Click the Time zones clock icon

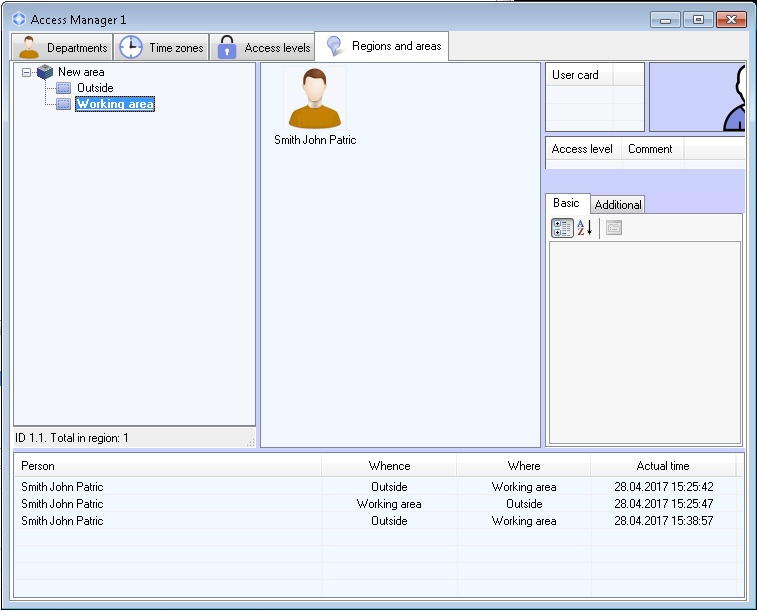coord(131,47)
